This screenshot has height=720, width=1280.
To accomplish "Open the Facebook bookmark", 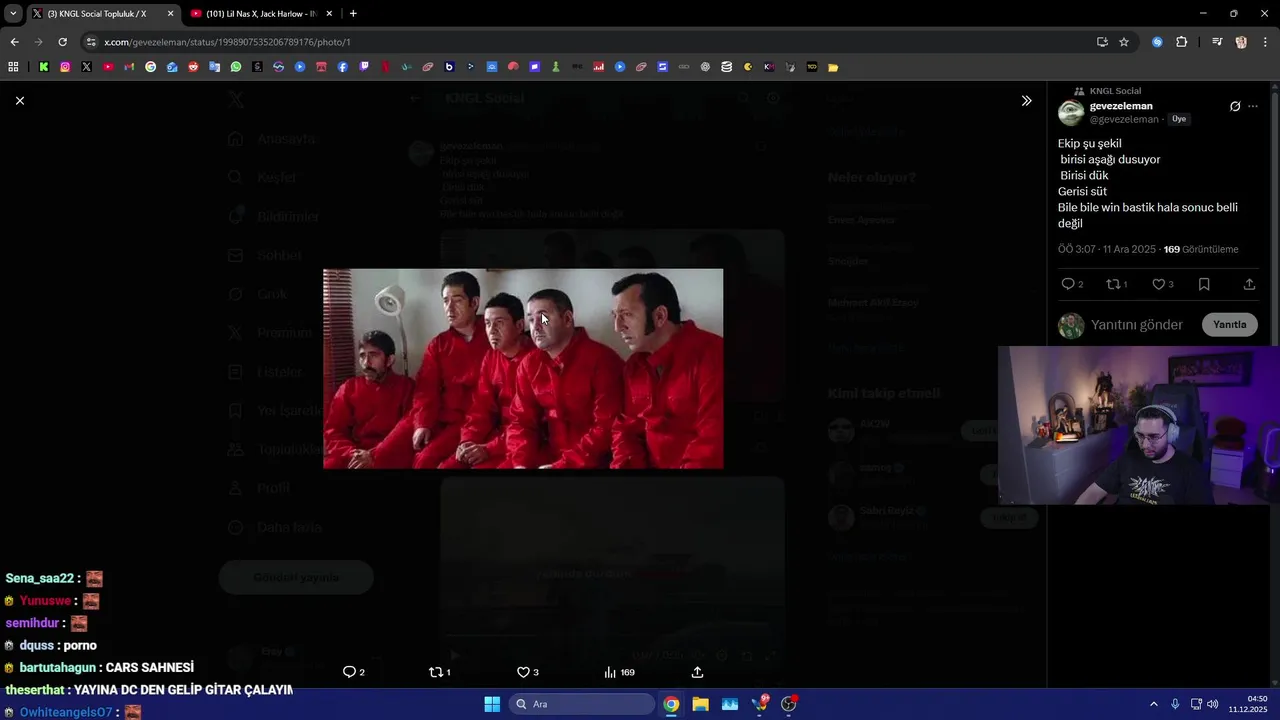I will coord(342,67).
